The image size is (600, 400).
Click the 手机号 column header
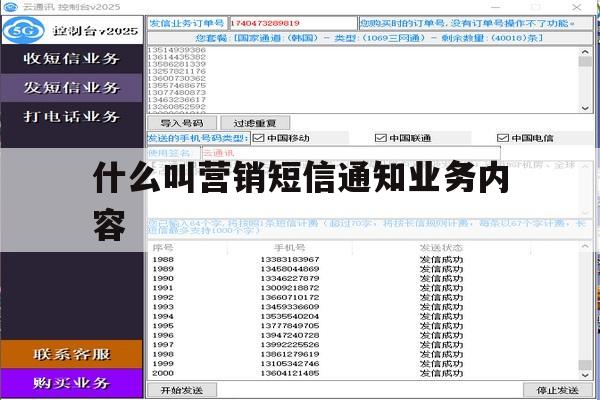290,248
